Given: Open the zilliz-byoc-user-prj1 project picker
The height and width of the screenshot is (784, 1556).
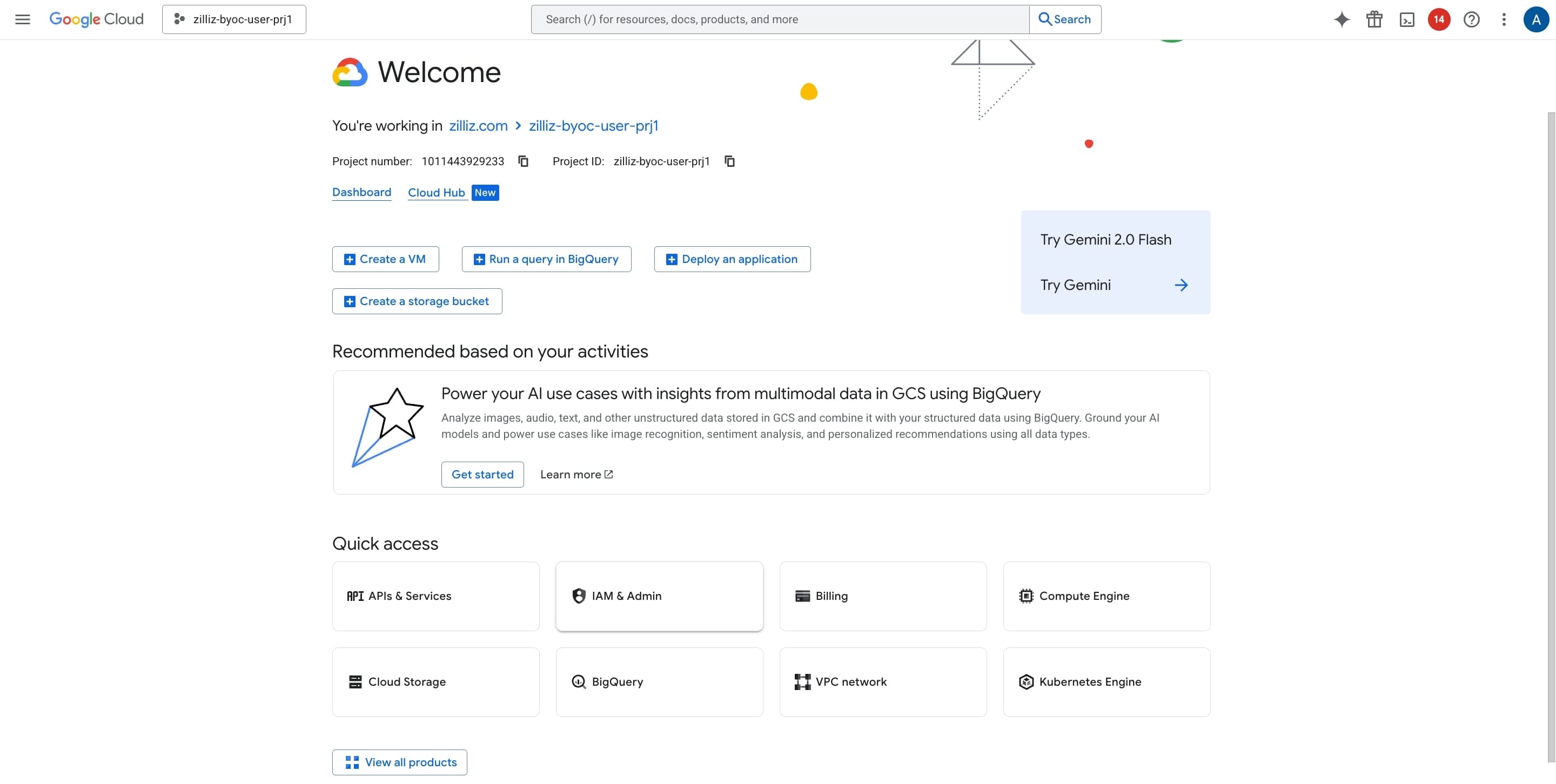Looking at the screenshot, I should tap(234, 19).
